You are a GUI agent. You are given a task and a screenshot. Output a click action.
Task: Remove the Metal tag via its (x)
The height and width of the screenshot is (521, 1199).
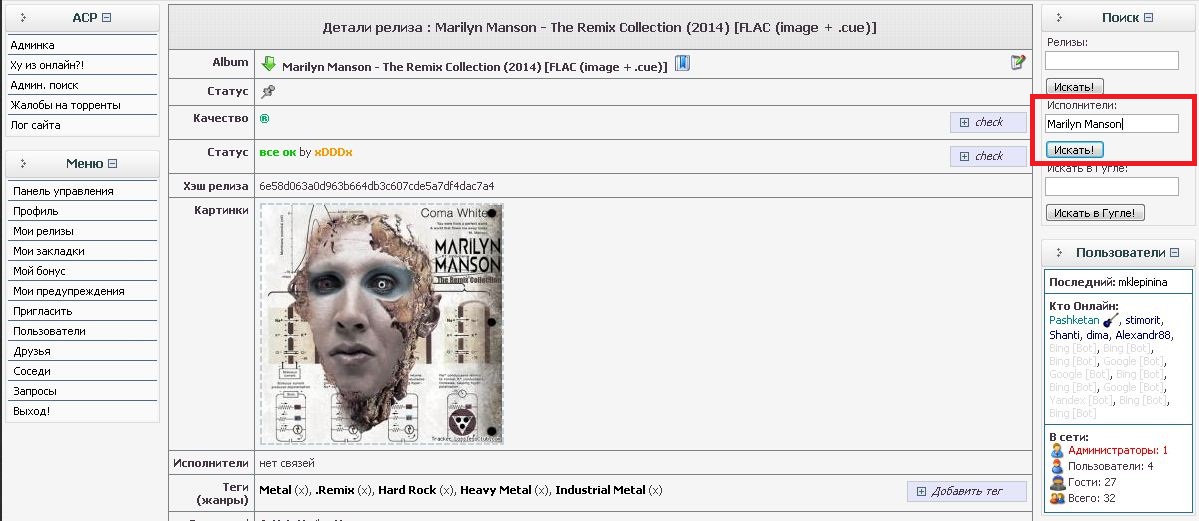click(x=302, y=490)
